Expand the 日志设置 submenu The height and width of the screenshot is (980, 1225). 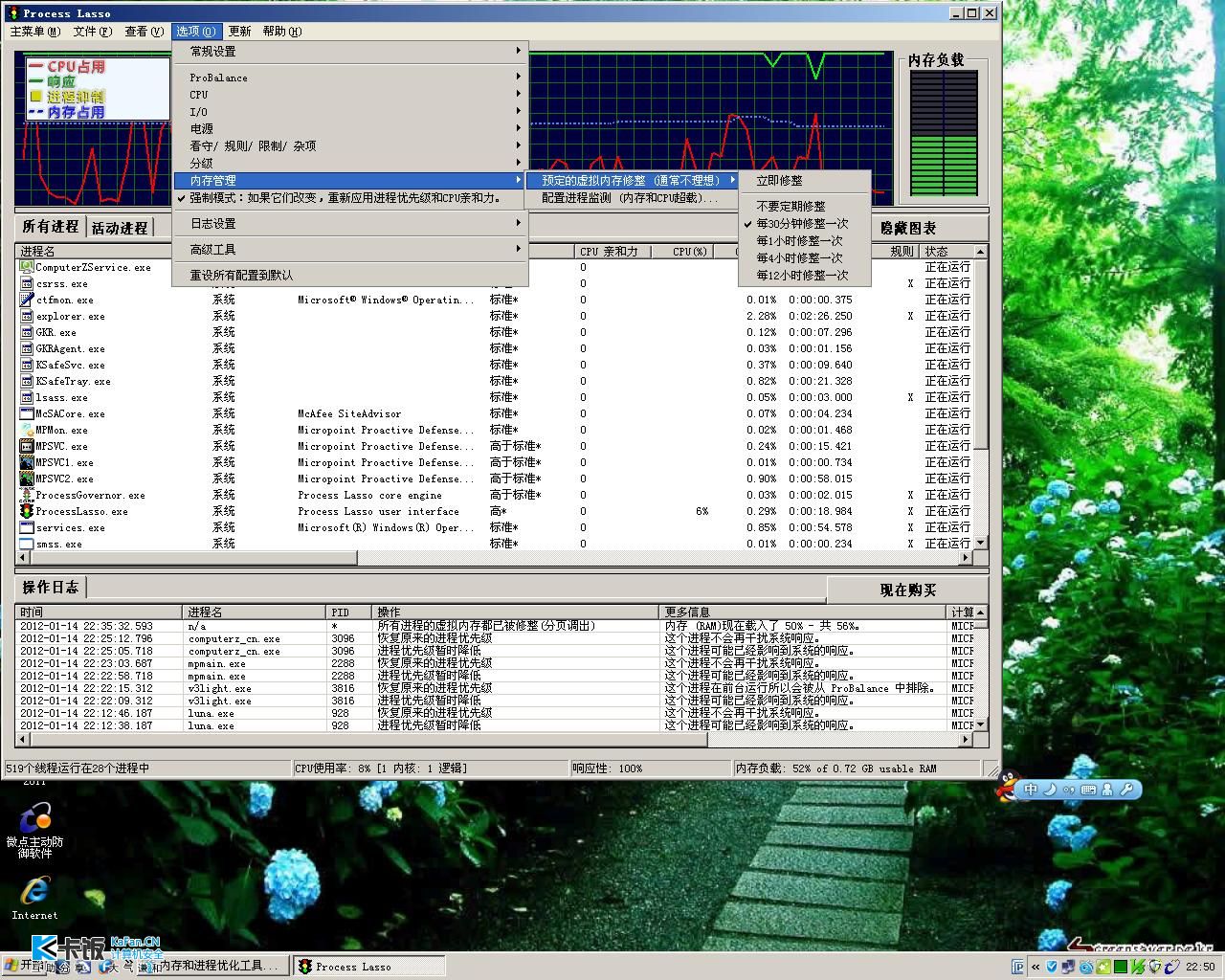(x=350, y=223)
